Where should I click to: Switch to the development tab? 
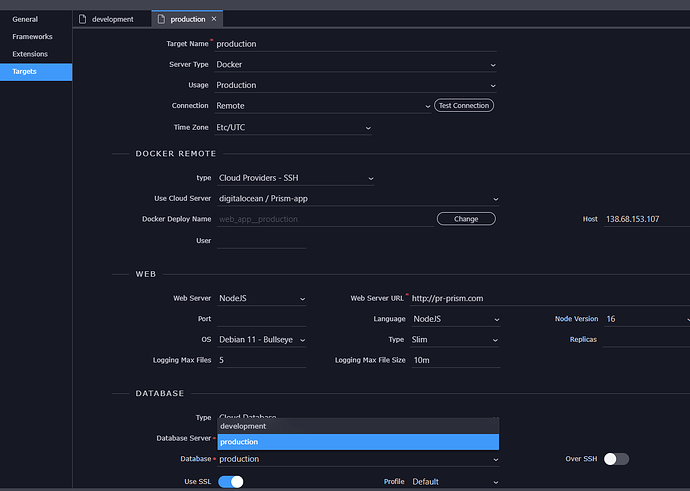click(112, 19)
